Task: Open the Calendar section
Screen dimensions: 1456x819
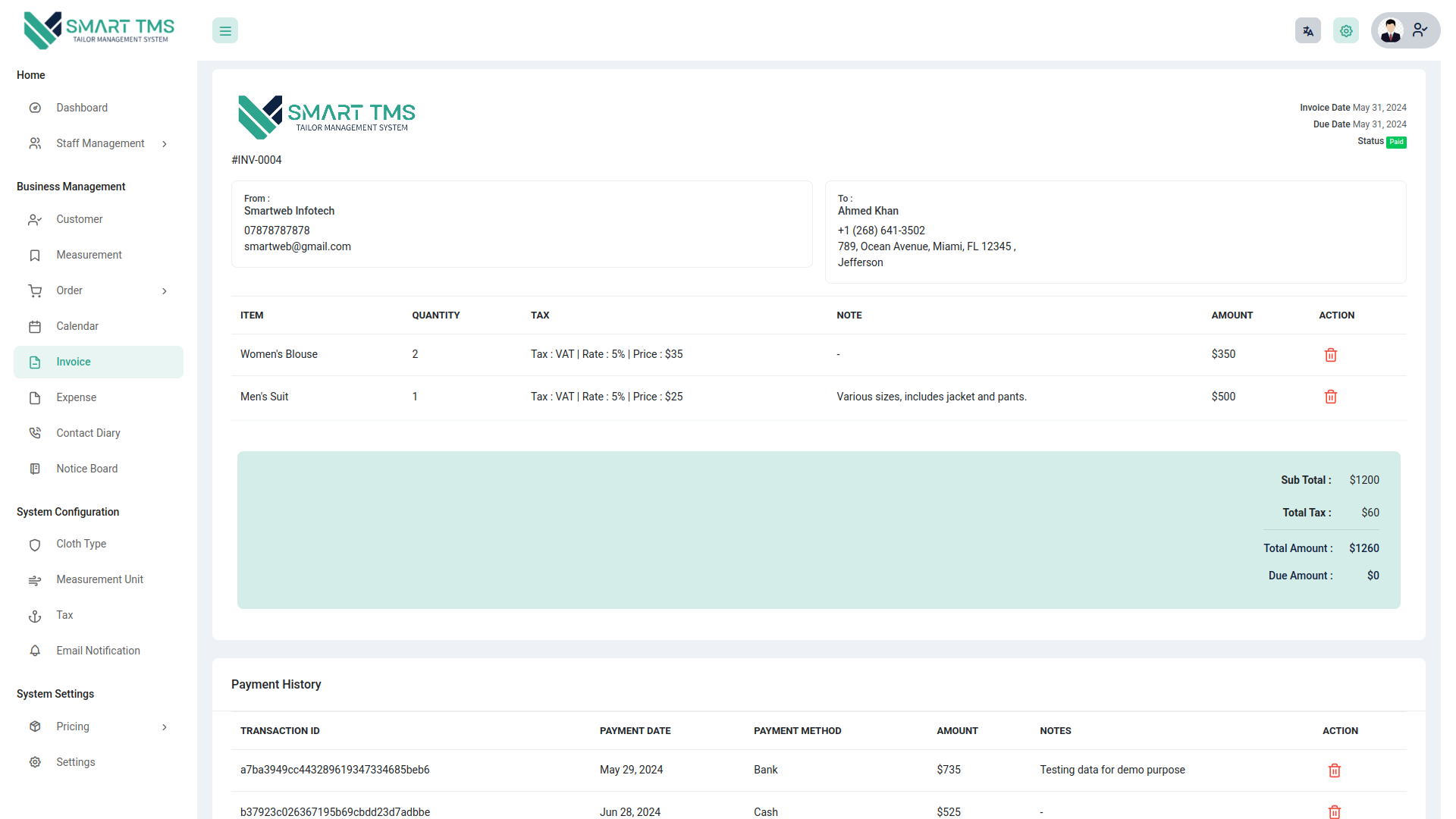Action: tap(77, 326)
